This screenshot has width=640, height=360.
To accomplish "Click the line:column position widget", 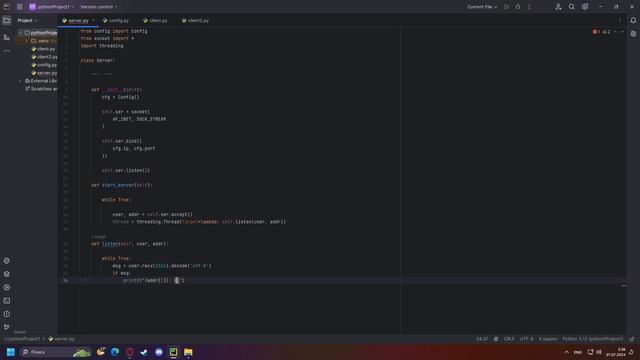I will coord(482,339).
